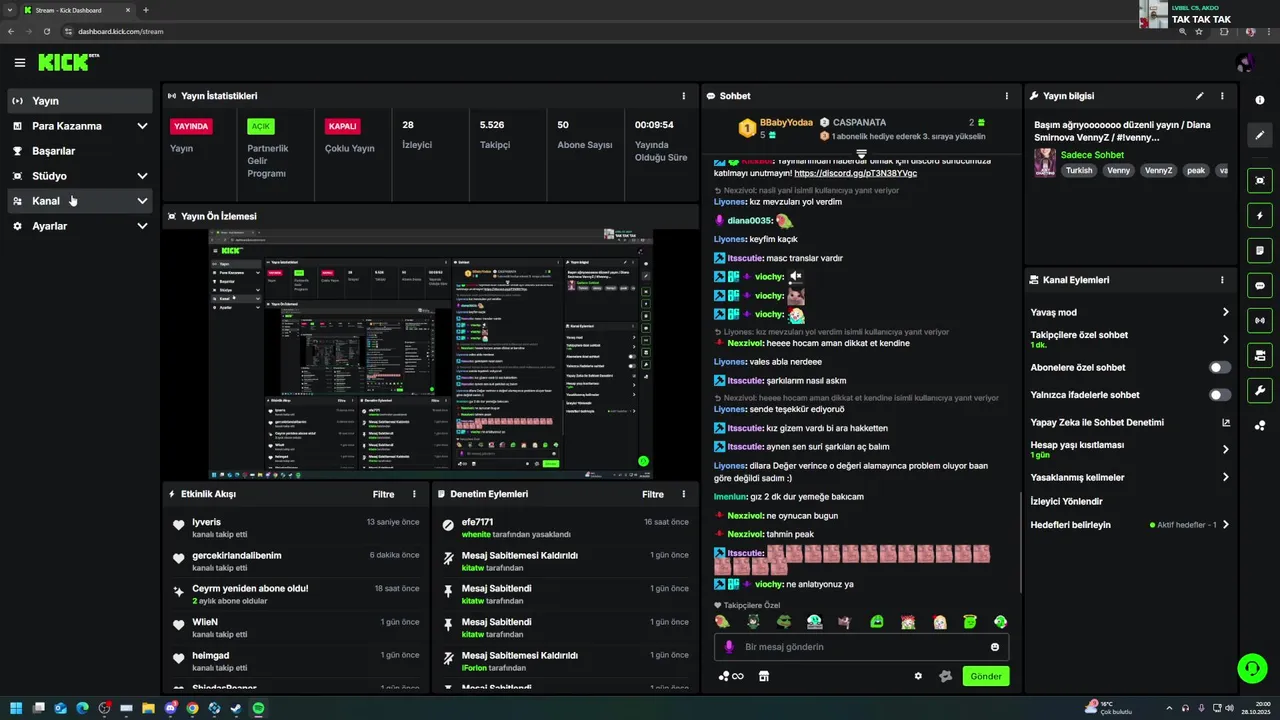Click the peak tag chip

(x=1196, y=170)
